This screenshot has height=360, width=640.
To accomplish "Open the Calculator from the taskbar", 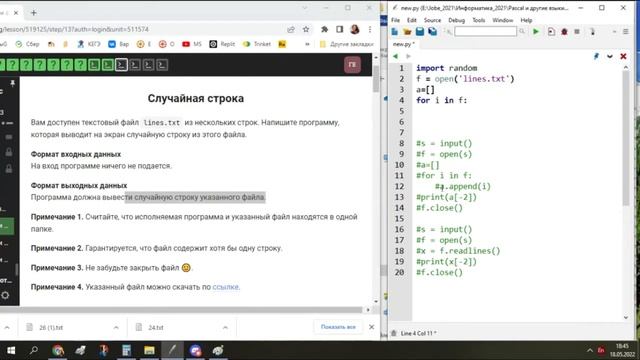I will [x=127, y=350].
